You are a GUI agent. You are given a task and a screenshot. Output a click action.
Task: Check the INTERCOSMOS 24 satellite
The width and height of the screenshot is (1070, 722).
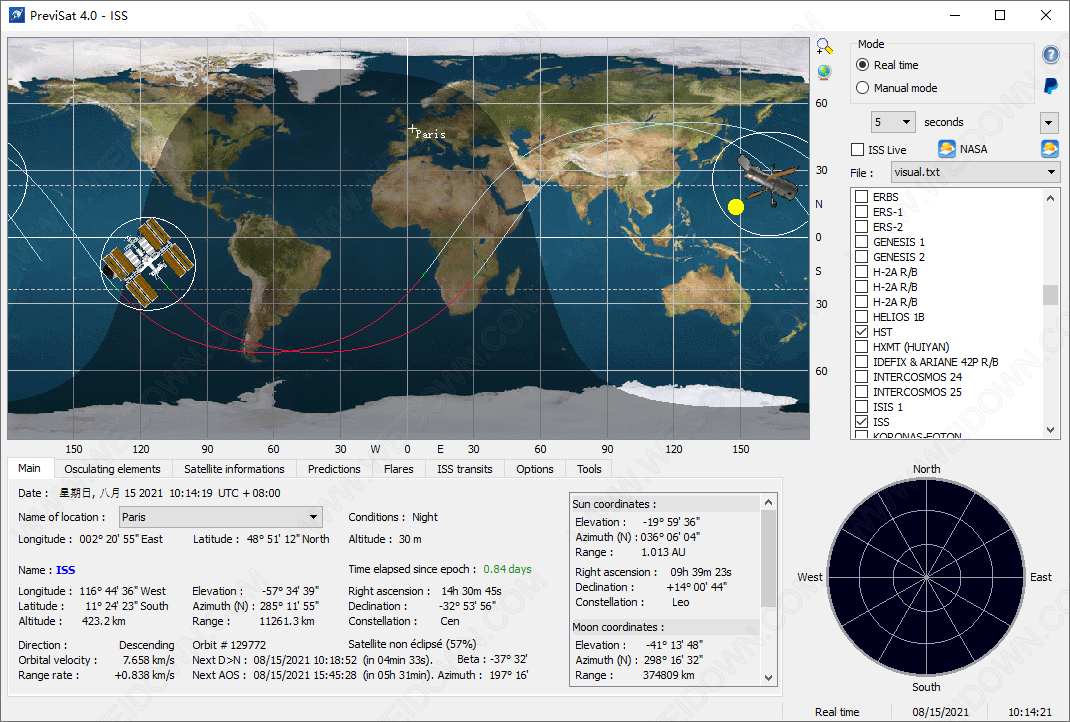[862, 377]
